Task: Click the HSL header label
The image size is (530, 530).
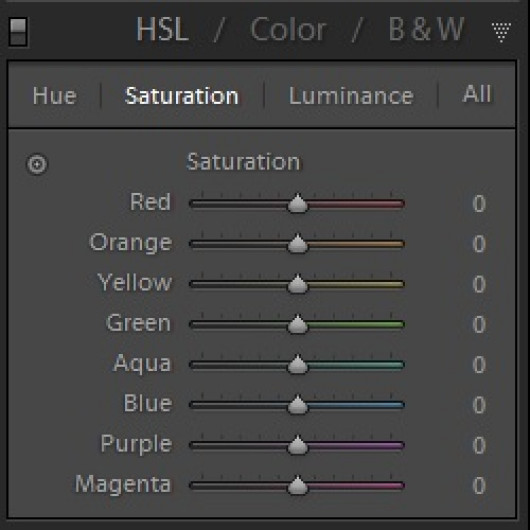Action: click(x=162, y=29)
